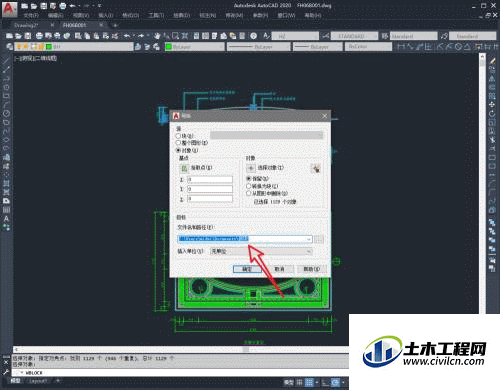Switch to the Layout1 tab
Screen dimensions: 500x390
click(x=39, y=381)
